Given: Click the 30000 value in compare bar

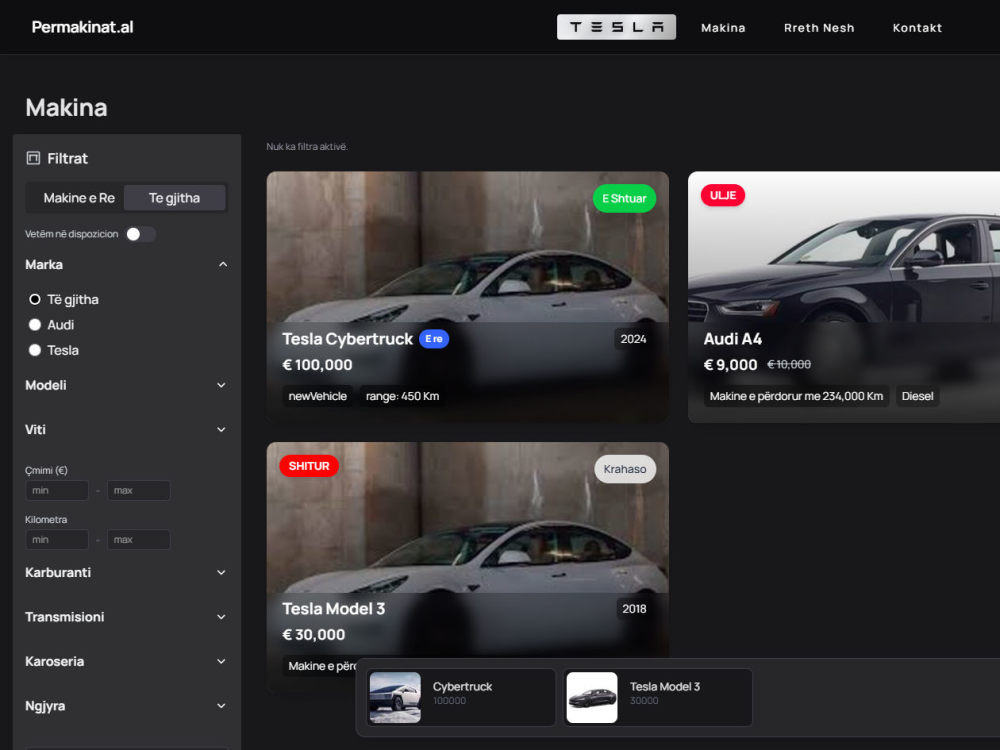Looking at the screenshot, I should pyautogui.click(x=644, y=701).
